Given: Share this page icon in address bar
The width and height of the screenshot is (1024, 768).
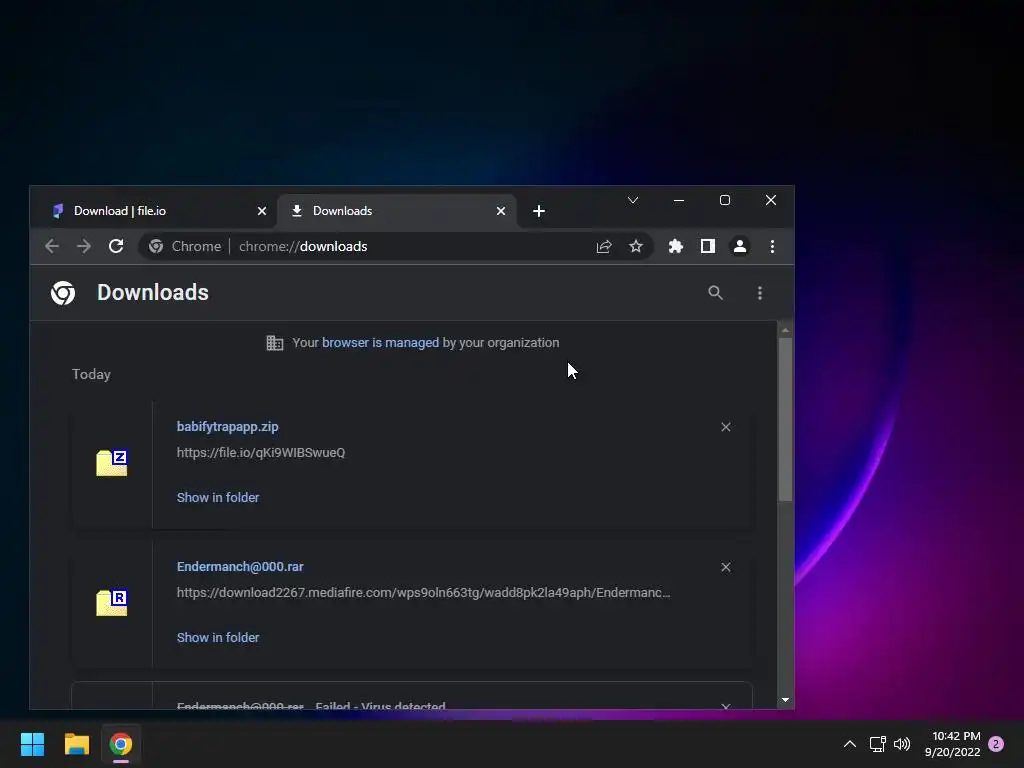Looking at the screenshot, I should coord(603,246).
